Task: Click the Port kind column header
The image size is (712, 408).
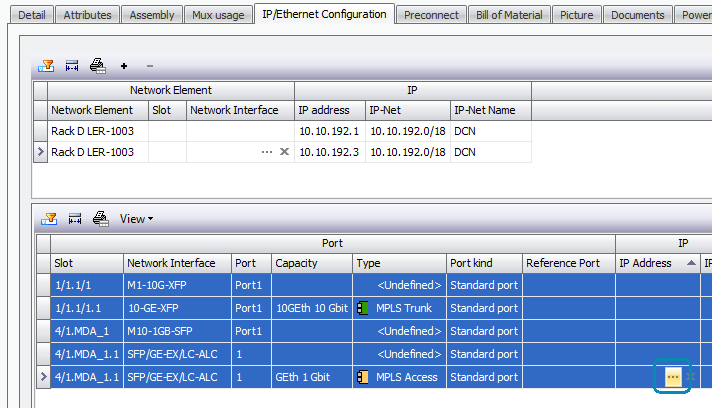Action: 485,263
